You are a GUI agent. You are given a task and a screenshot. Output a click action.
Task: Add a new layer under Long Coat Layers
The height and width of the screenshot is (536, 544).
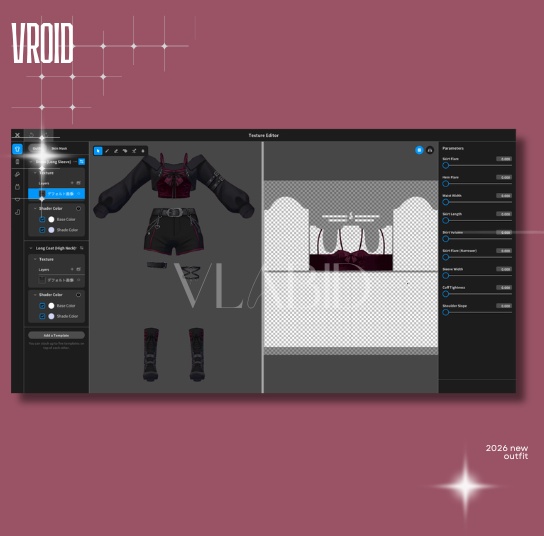tap(72, 269)
